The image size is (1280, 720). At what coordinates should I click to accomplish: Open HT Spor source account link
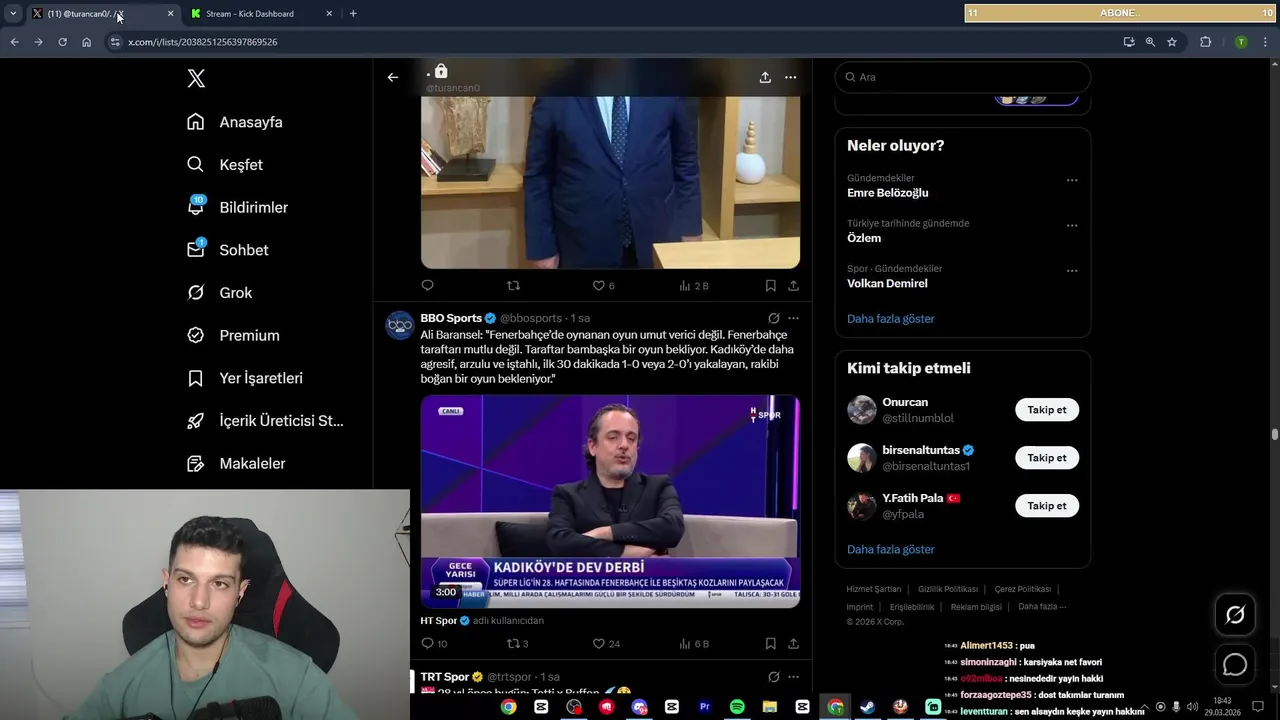point(438,621)
